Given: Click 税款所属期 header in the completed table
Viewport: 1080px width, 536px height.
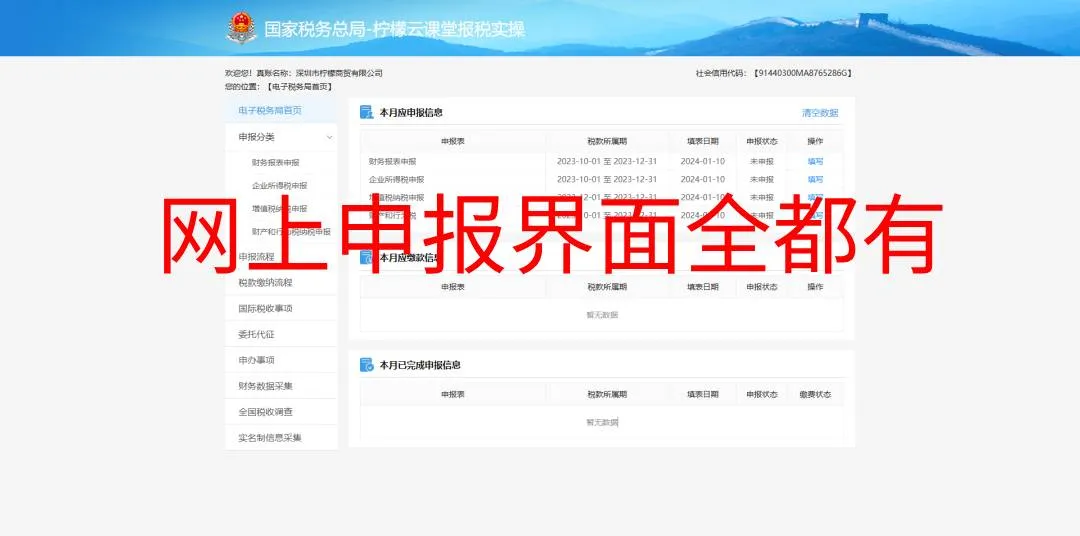Looking at the screenshot, I should coord(607,395).
